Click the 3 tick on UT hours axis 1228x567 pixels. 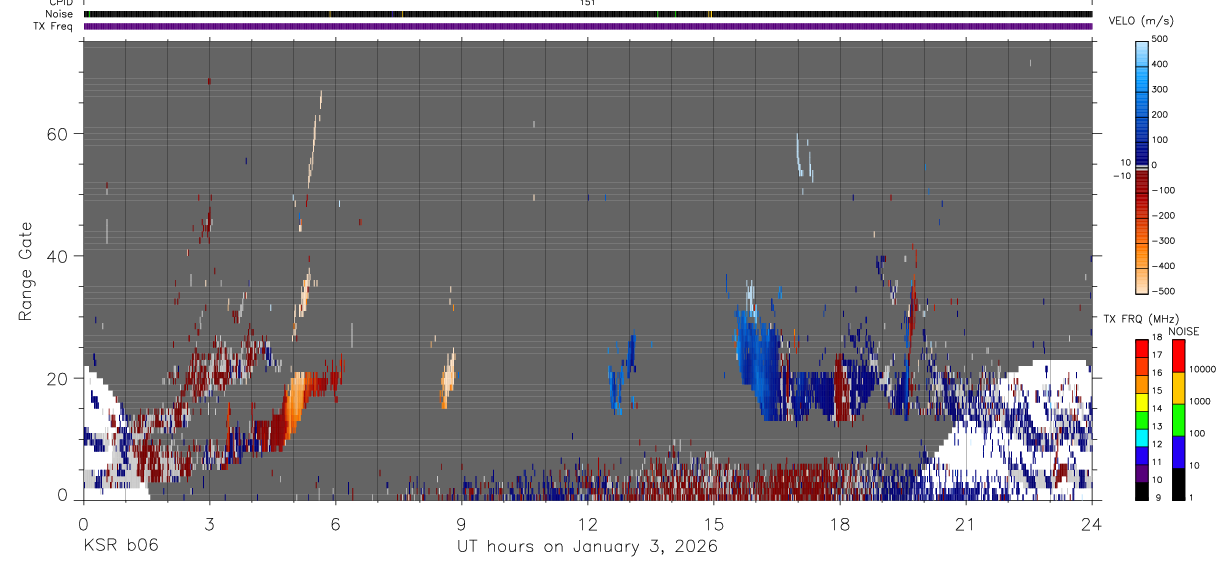pos(209,523)
